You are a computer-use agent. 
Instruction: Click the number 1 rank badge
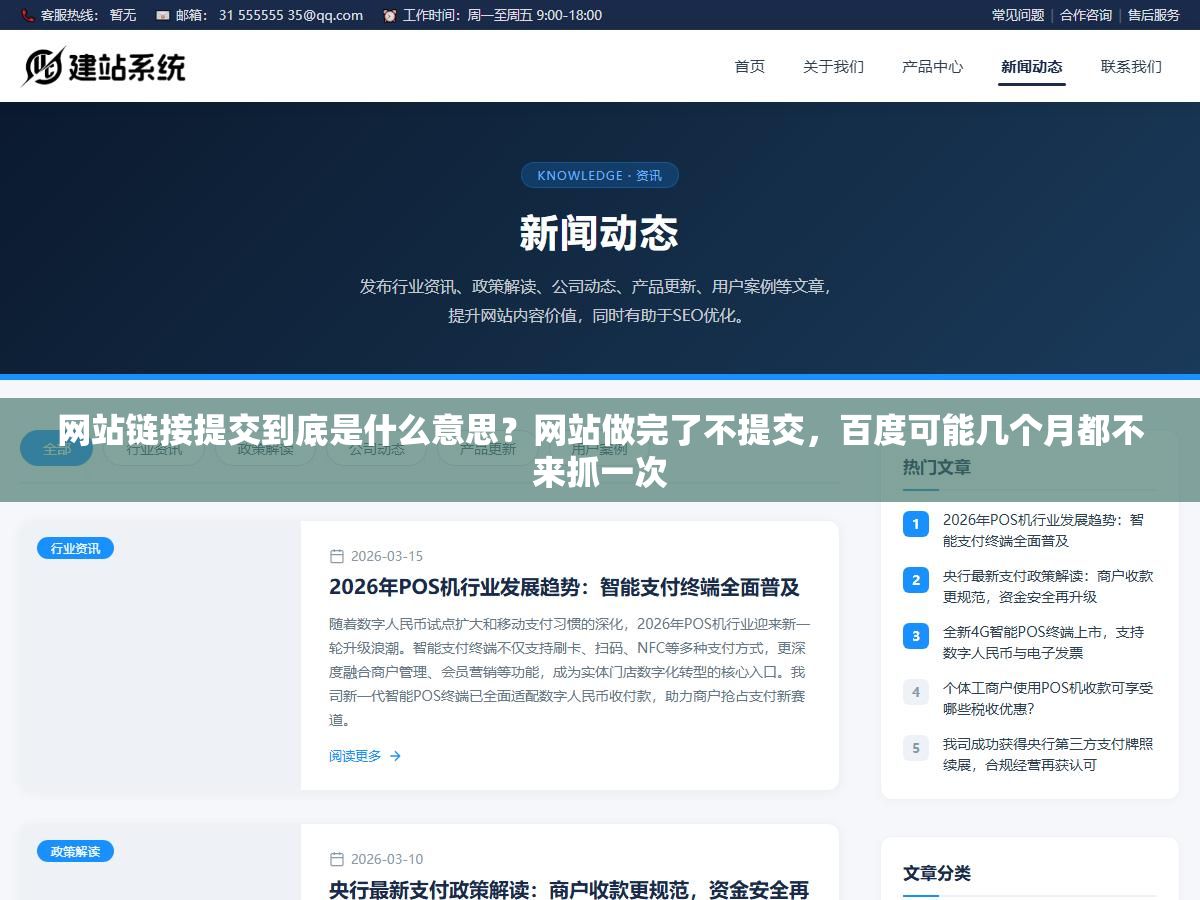[916, 524]
